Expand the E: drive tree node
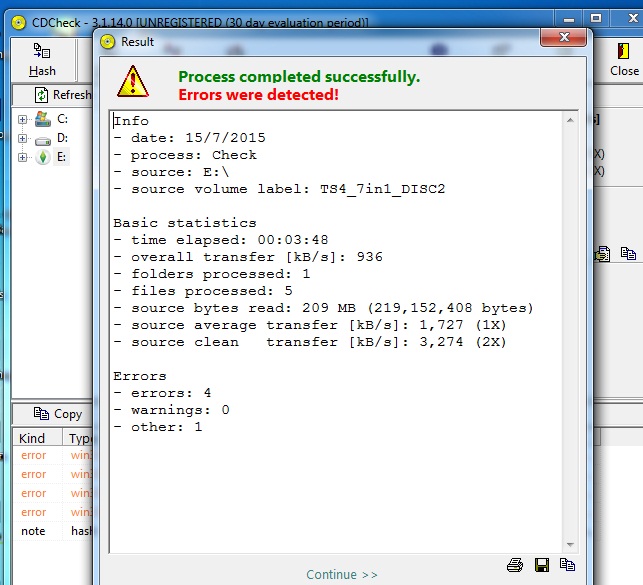The width and height of the screenshot is (643, 585). 22,157
